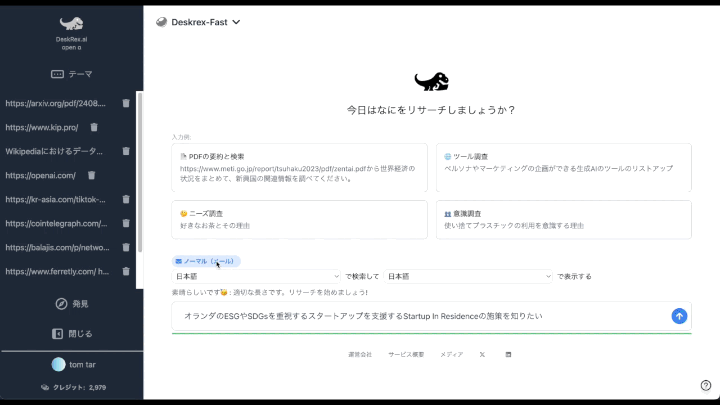
Task: Open the X social link in footer
Action: 482,355
